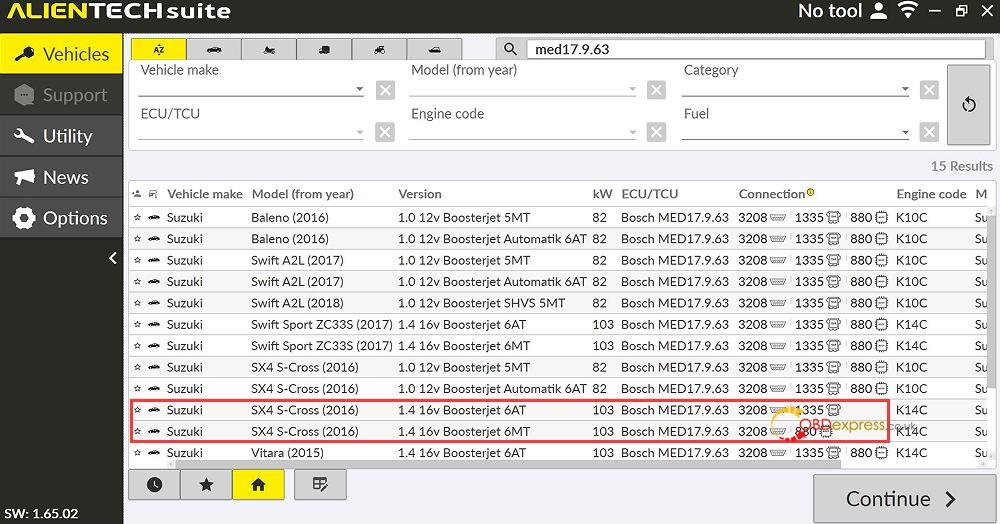The image size is (1000, 524).
Task: Expand the Category dropdown
Action: pyautogui.click(x=904, y=89)
